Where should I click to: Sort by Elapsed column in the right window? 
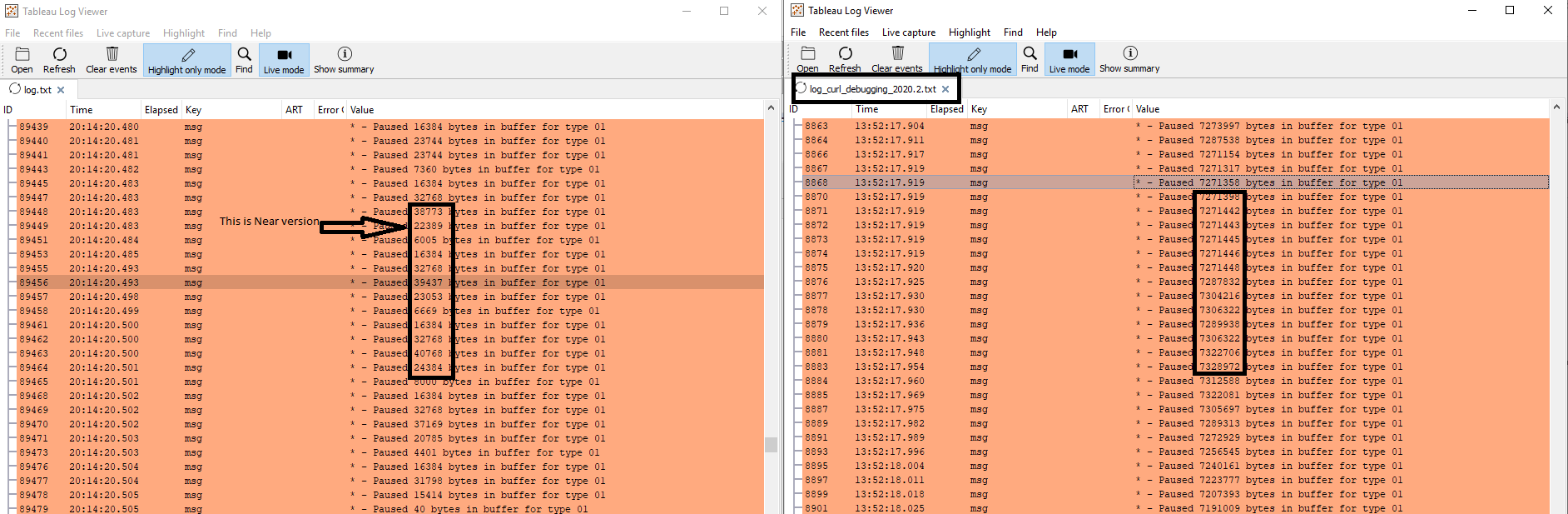(947, 109)
